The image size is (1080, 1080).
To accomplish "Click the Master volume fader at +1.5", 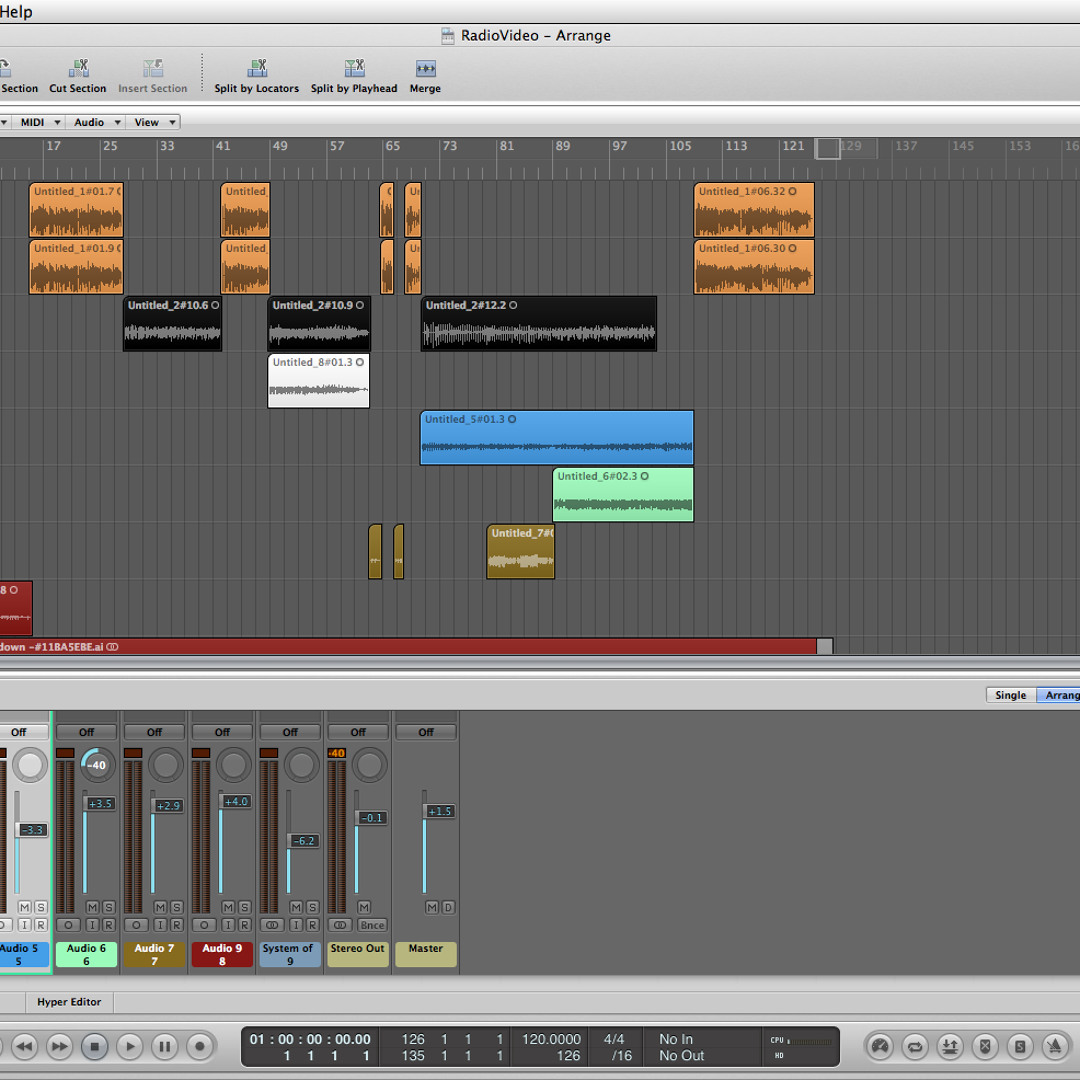I will [x=439, y=811].
